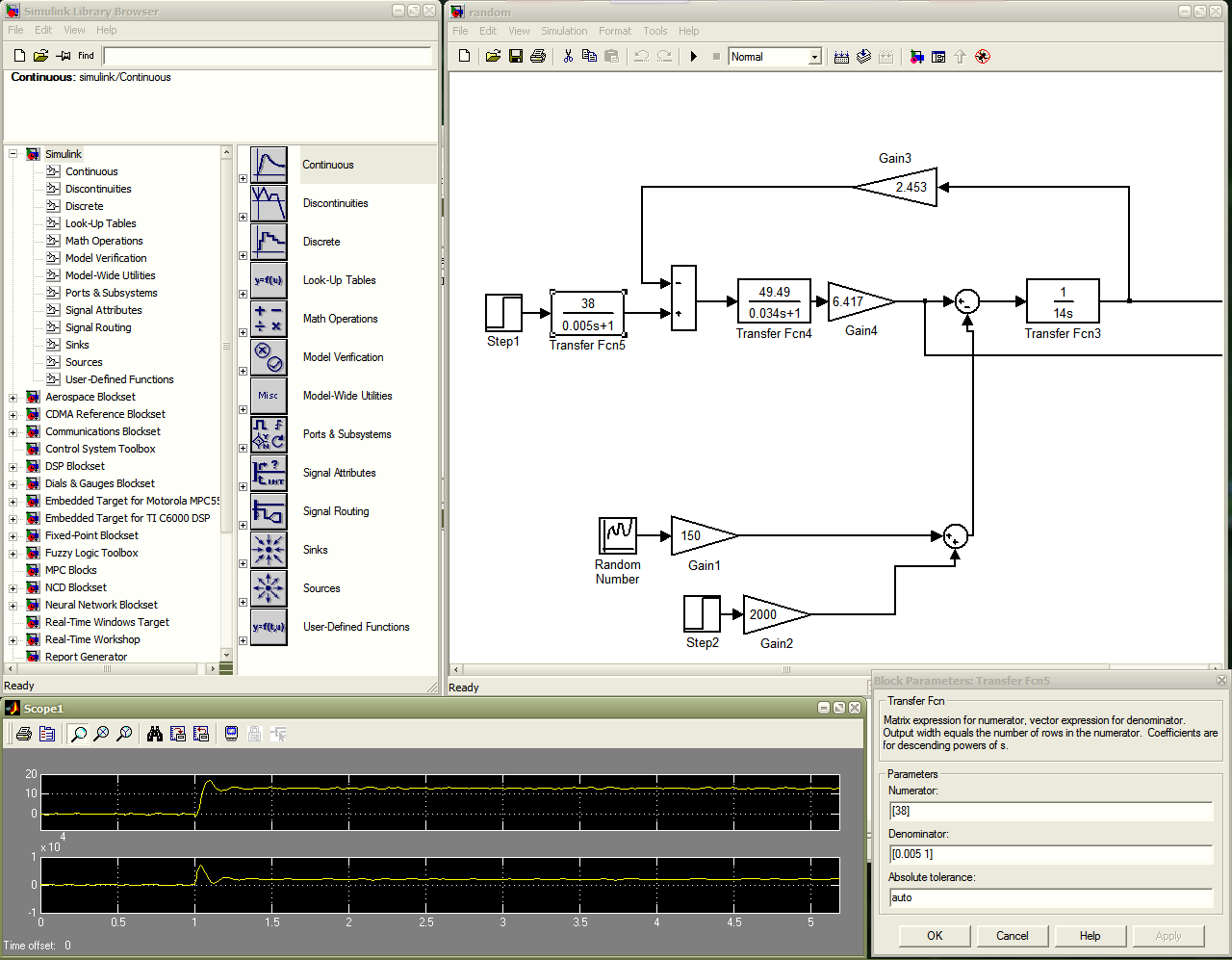Open the Scope parameters icon

[x=47, y=735]
